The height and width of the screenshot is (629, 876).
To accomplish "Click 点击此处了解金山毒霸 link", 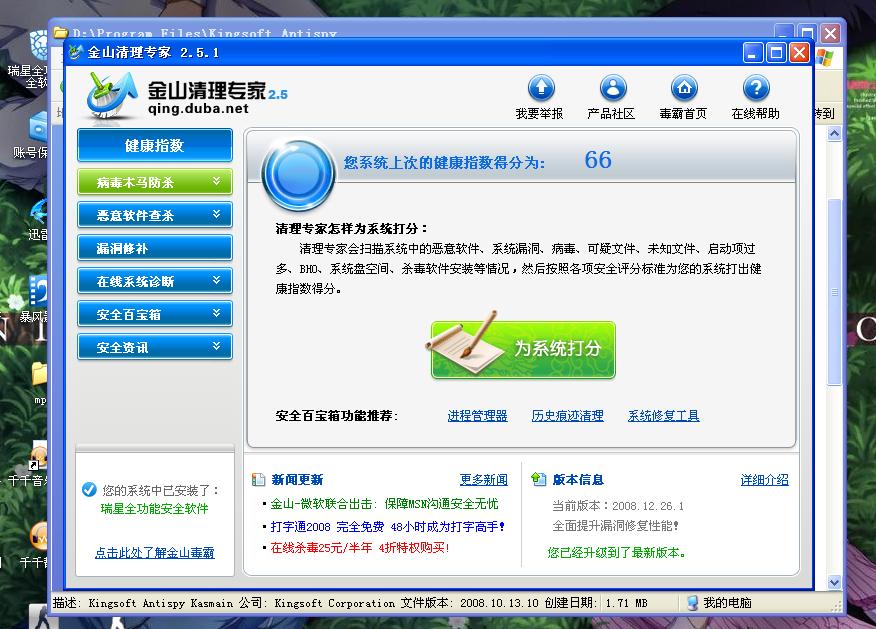I will (x=155, y=552).
